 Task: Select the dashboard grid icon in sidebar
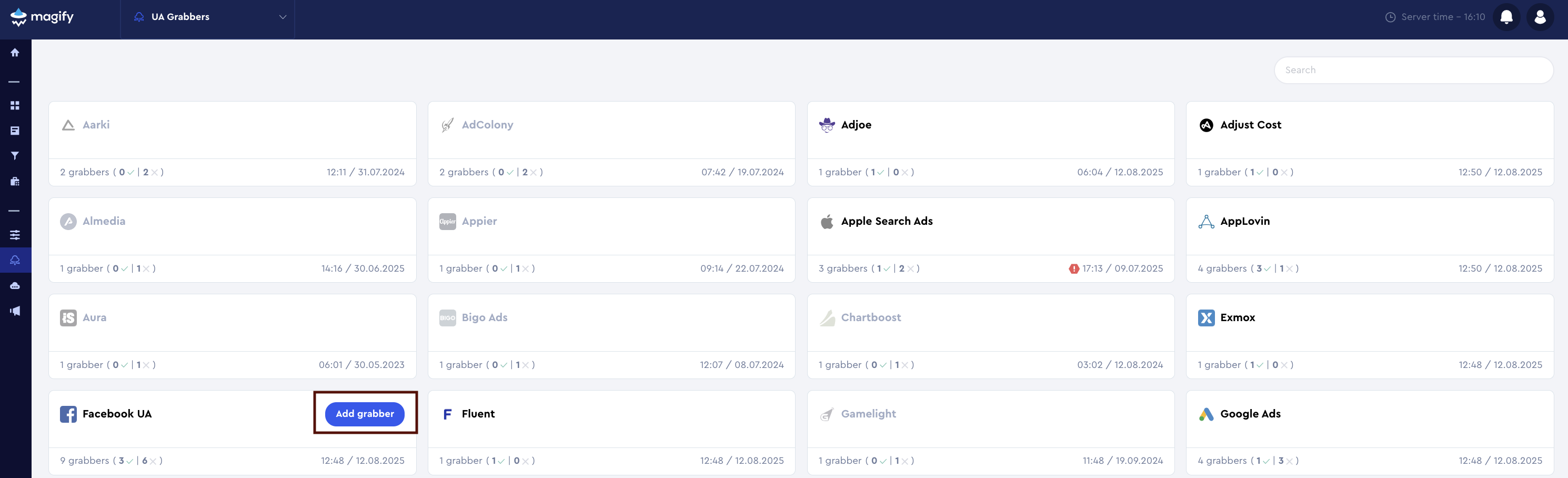15,105
